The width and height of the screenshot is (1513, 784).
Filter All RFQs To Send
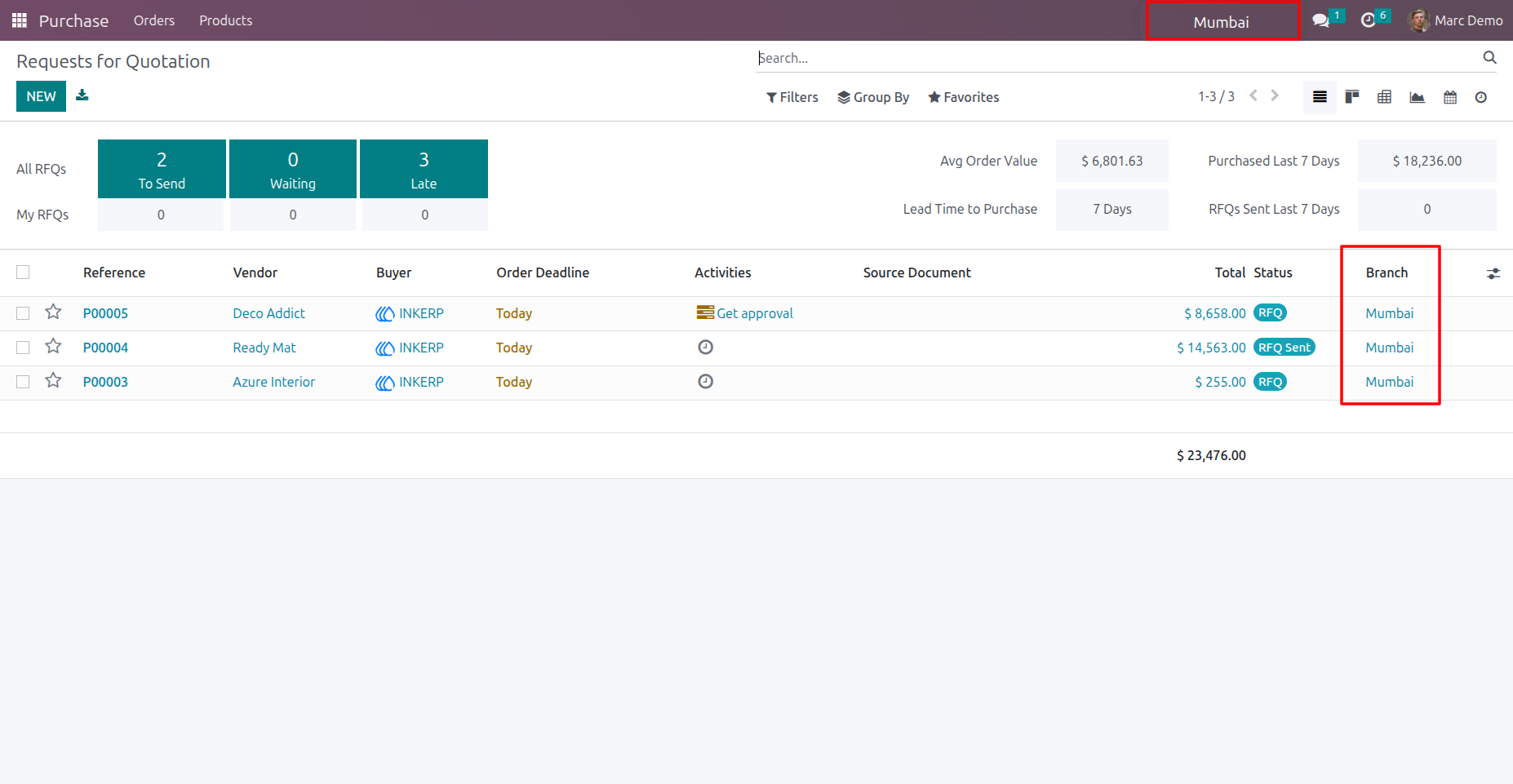pyautogui.click(x=162, y=169)
